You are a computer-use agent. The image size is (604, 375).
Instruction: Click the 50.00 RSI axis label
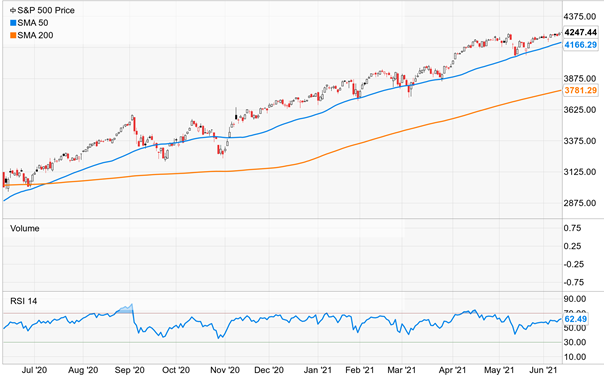[x=574, y=328]
